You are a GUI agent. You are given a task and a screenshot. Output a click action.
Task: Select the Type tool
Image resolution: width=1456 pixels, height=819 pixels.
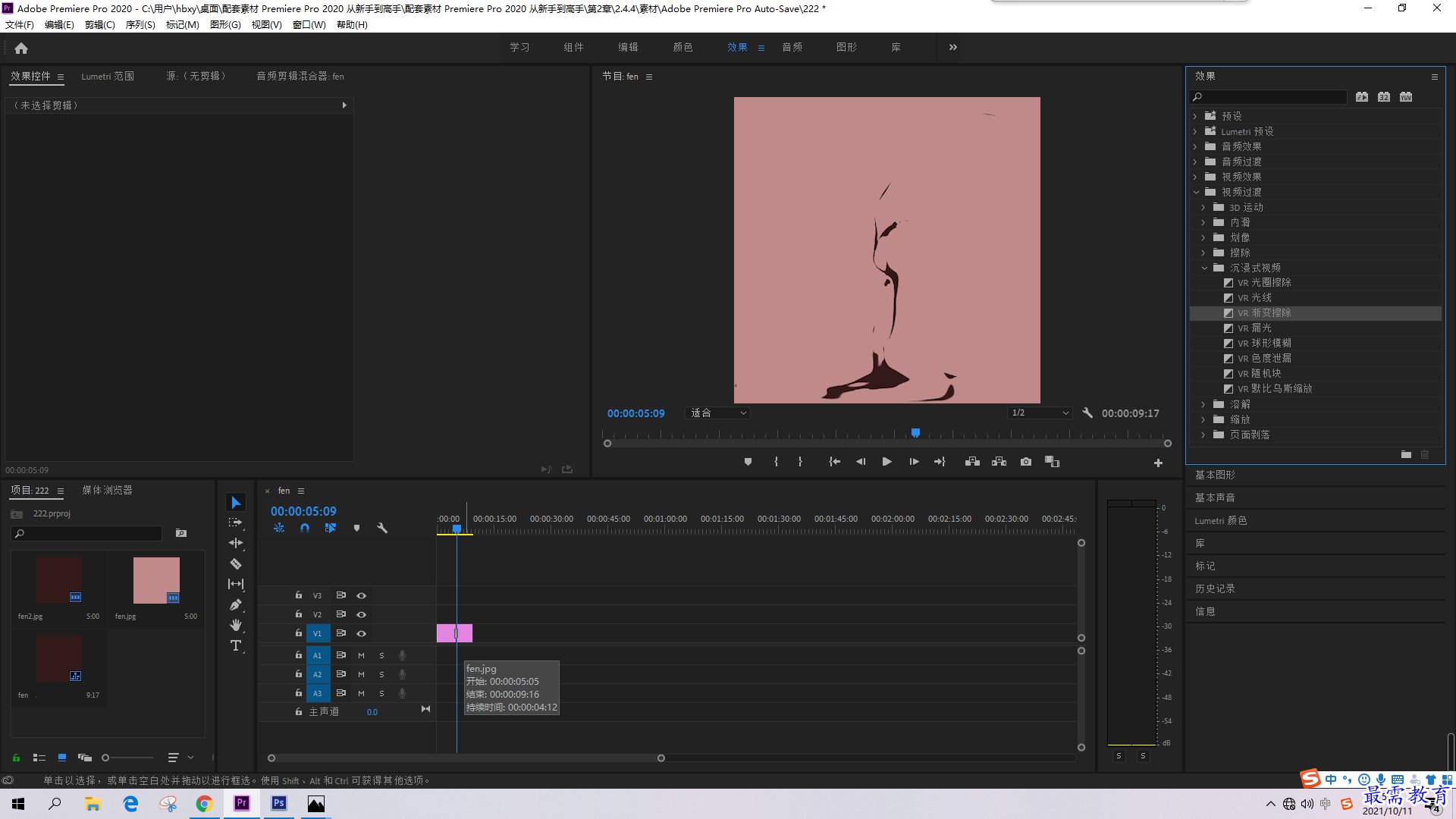coord(236,645)
